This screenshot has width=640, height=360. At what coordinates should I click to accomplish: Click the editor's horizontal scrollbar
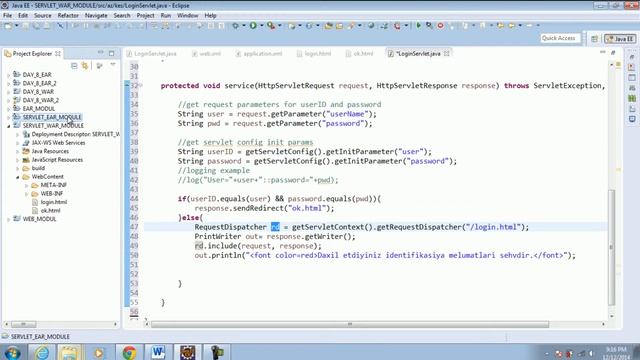[350, 324]
